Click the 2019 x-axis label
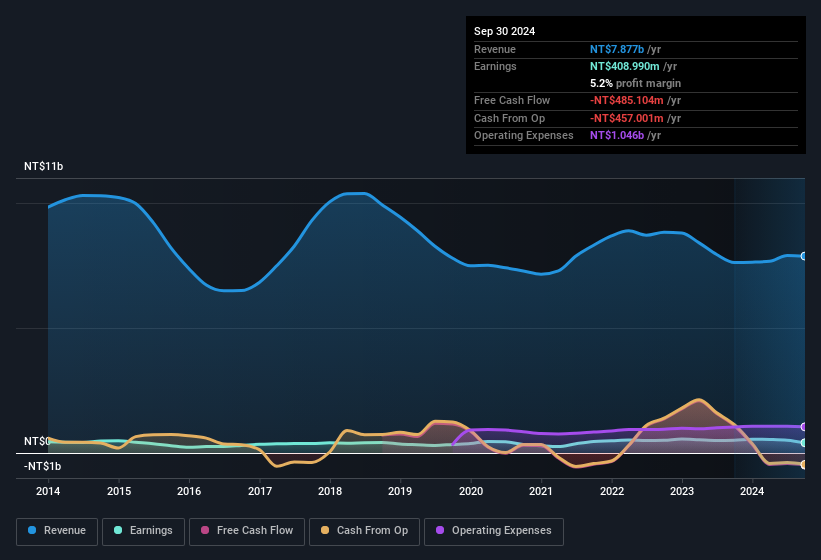 point(400,491)
